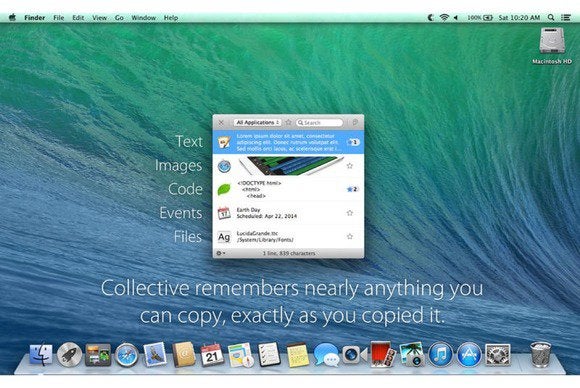Select the iPad image clipping thumbnail
This screenshot has width=580, height=388.
291,166
